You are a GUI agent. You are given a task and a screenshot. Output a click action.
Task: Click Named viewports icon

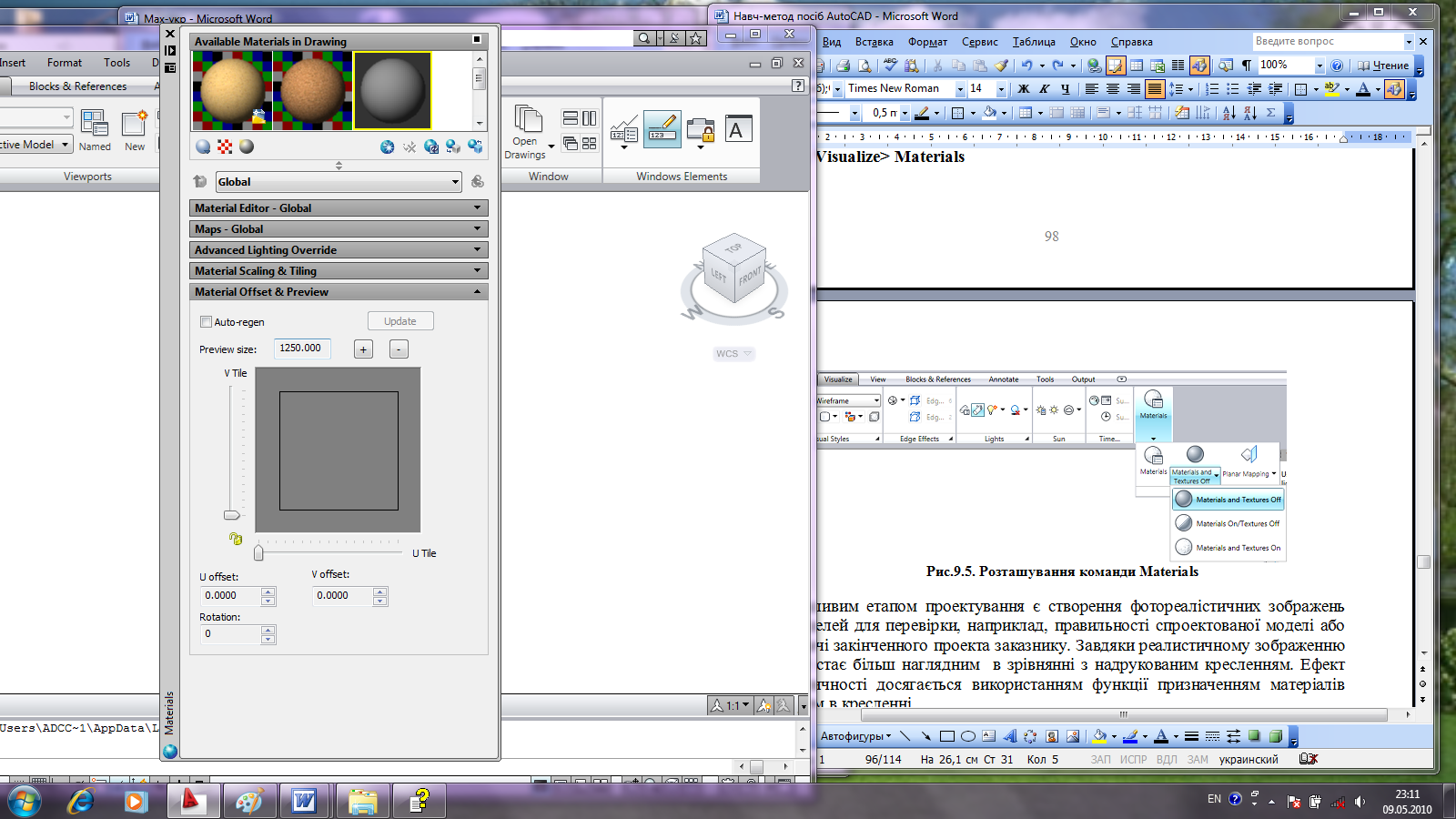pos(95,130)
